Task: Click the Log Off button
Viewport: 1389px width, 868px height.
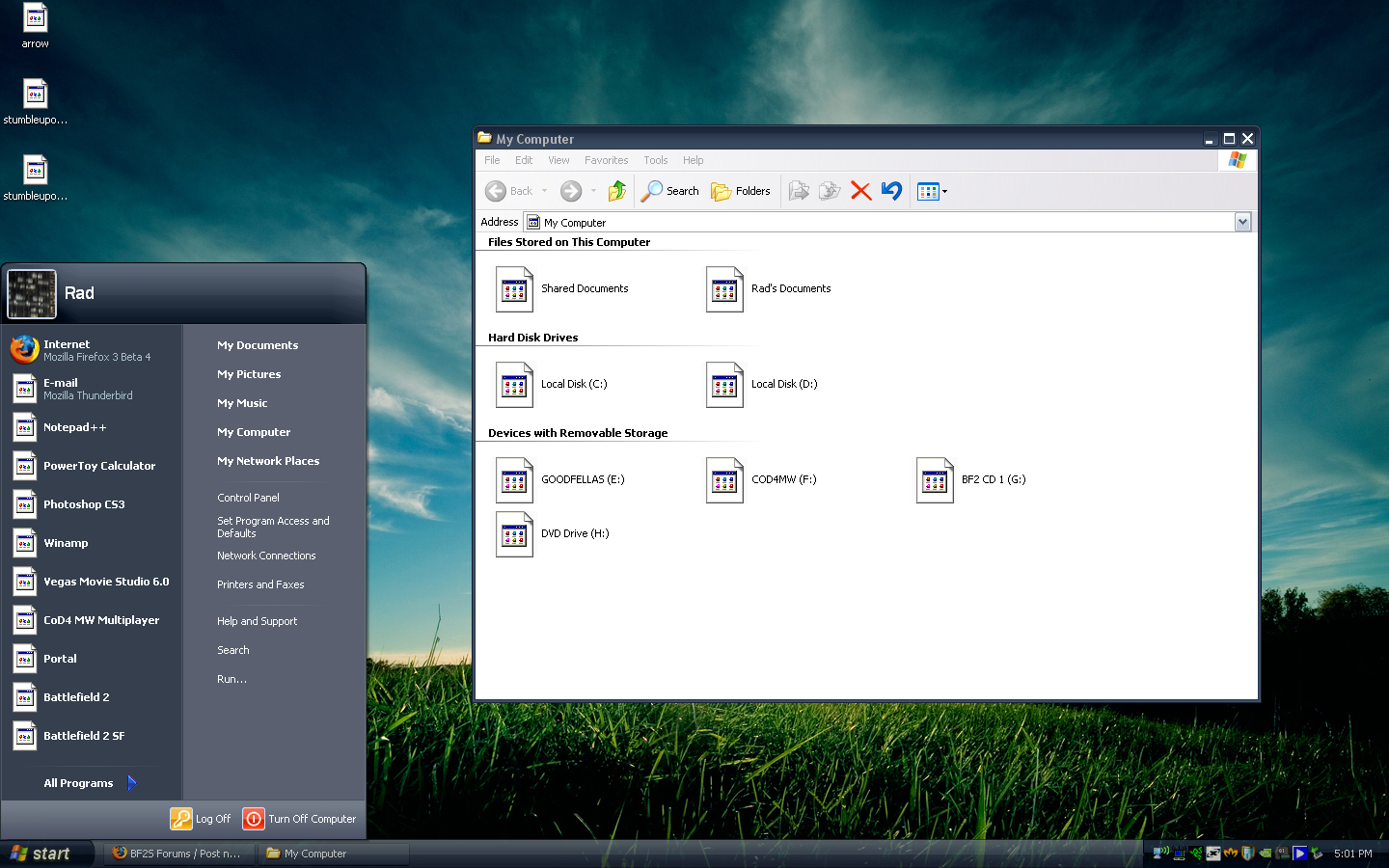Action: point(201,819)
